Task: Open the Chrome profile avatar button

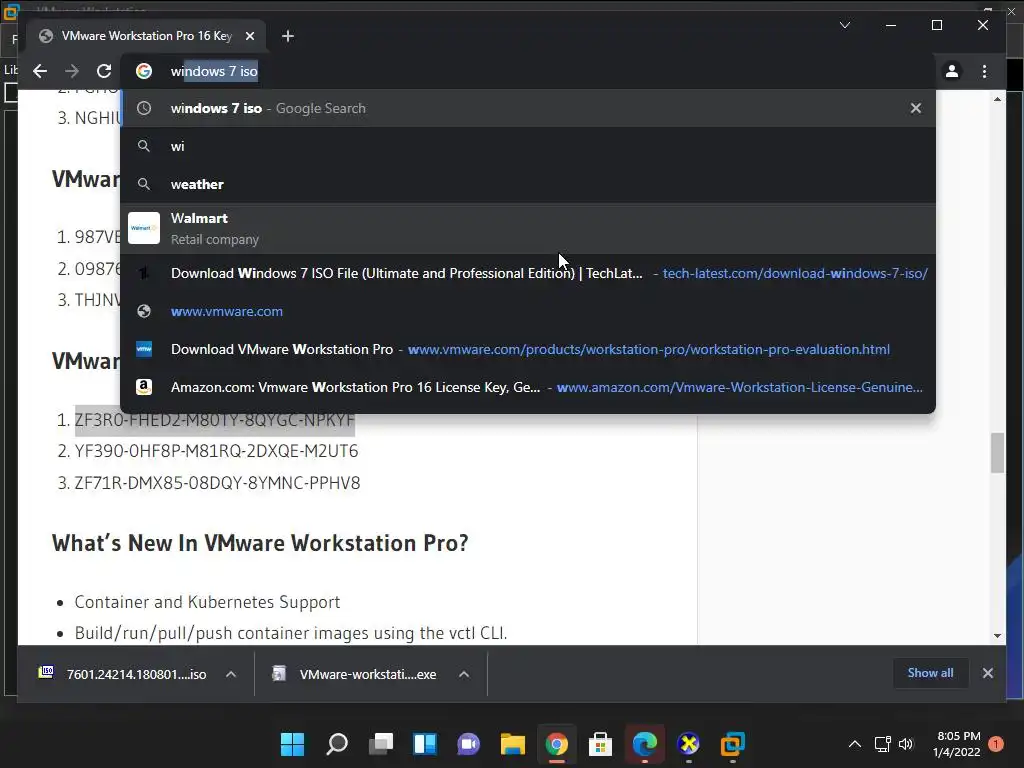Action: coord(952,71)
